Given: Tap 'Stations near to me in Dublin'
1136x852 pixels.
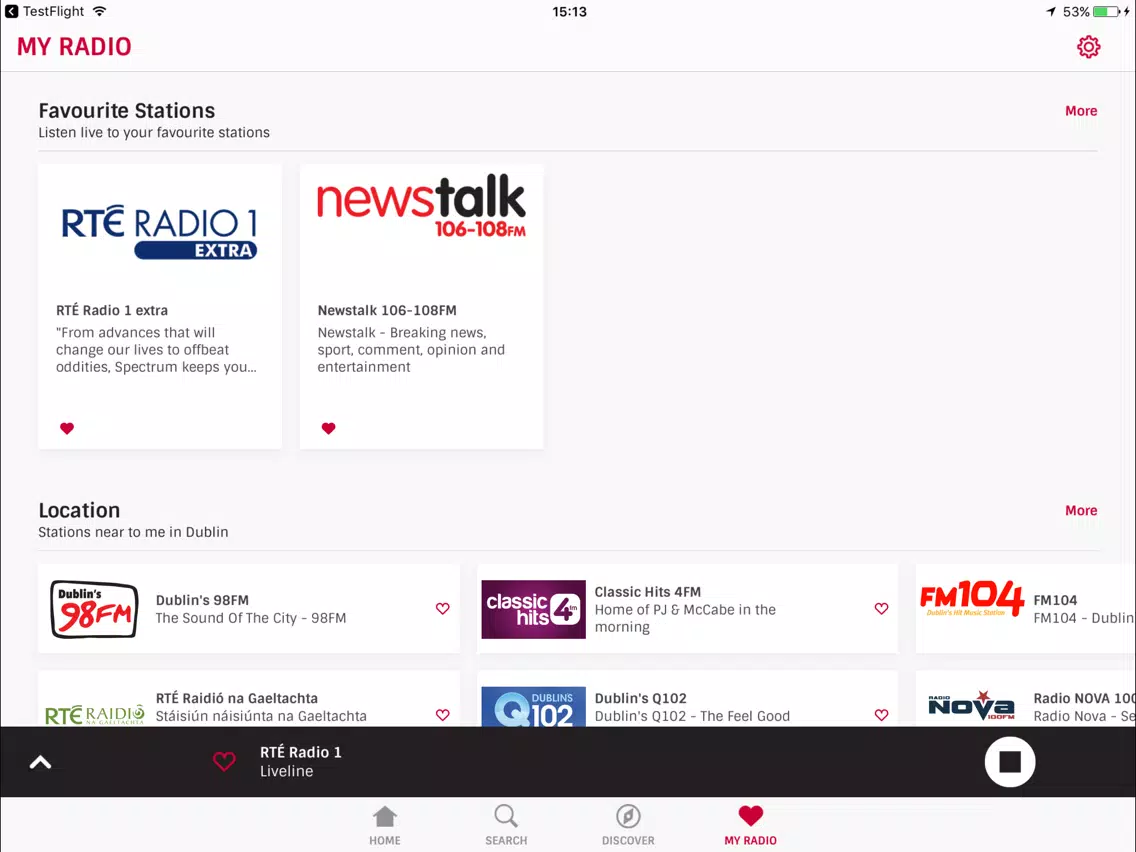Looking at the screenshot, I should [133, 532].
